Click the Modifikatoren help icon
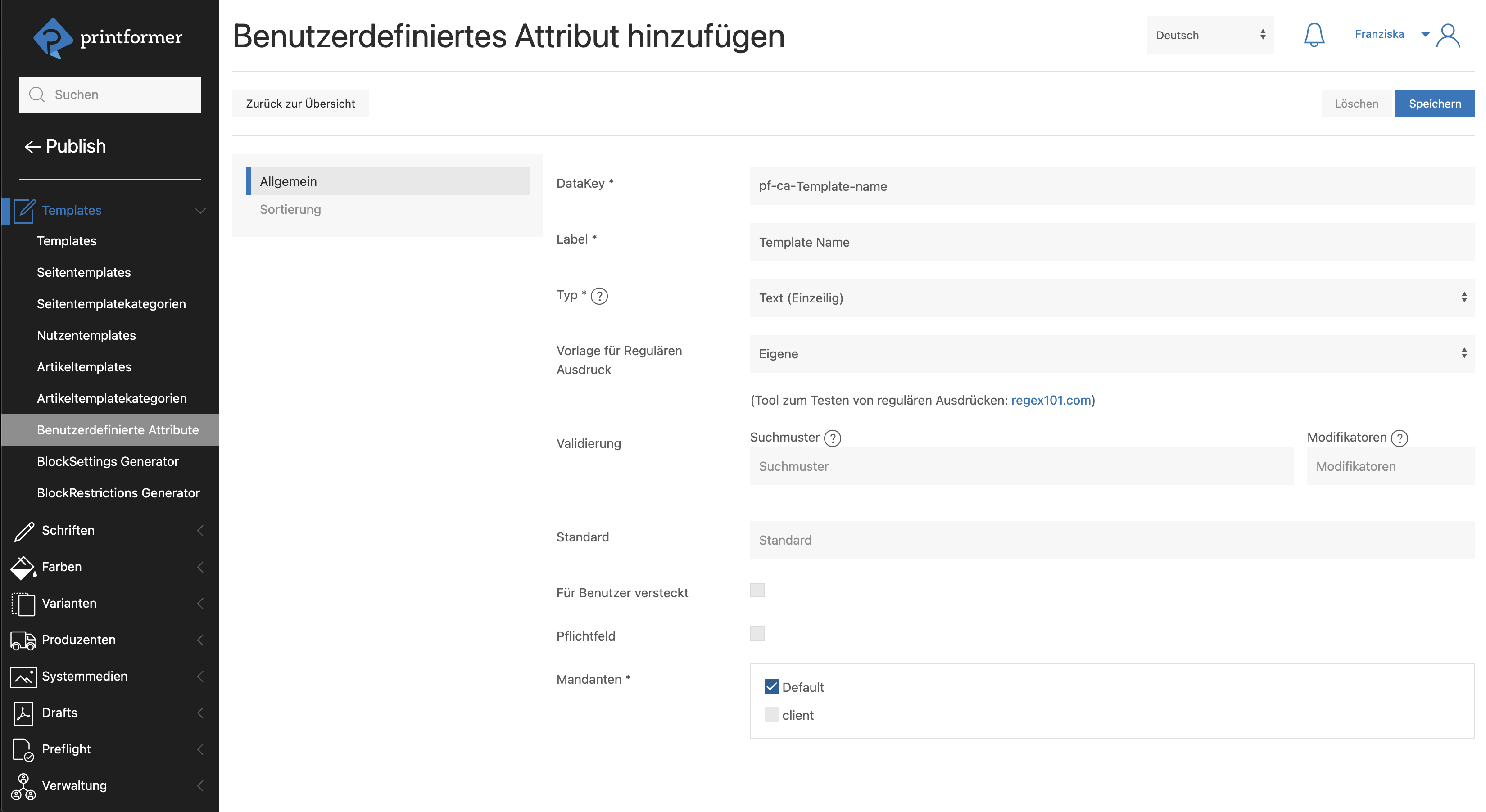Viewport: 1486px width, 812px height. pos(1400,438)
